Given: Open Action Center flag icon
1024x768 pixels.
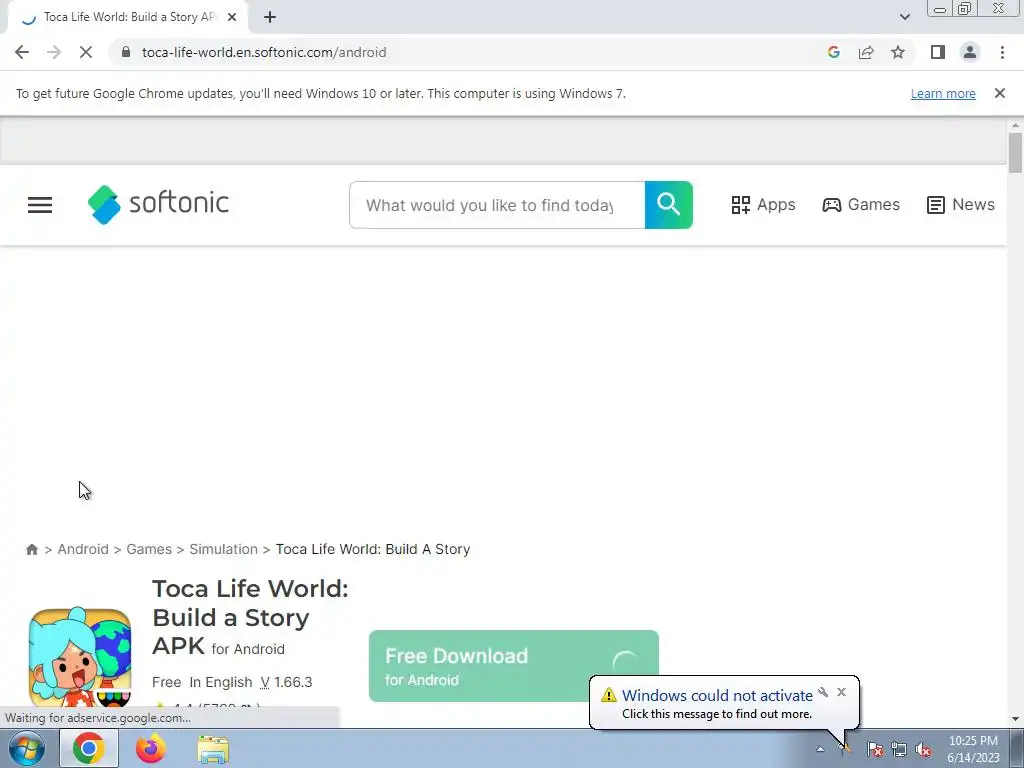Looking at the screenshot, I should pyautogui.click(x=875, y=749).
